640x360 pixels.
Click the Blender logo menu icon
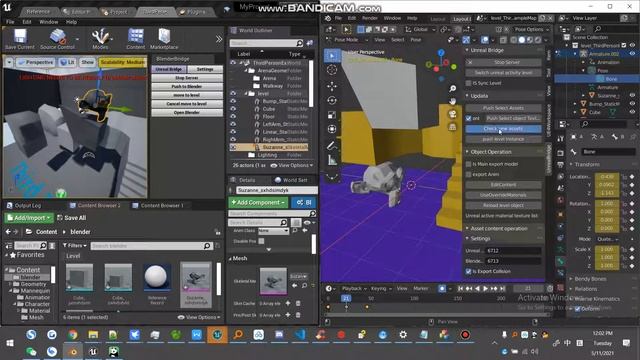click(x=328, y=18)
